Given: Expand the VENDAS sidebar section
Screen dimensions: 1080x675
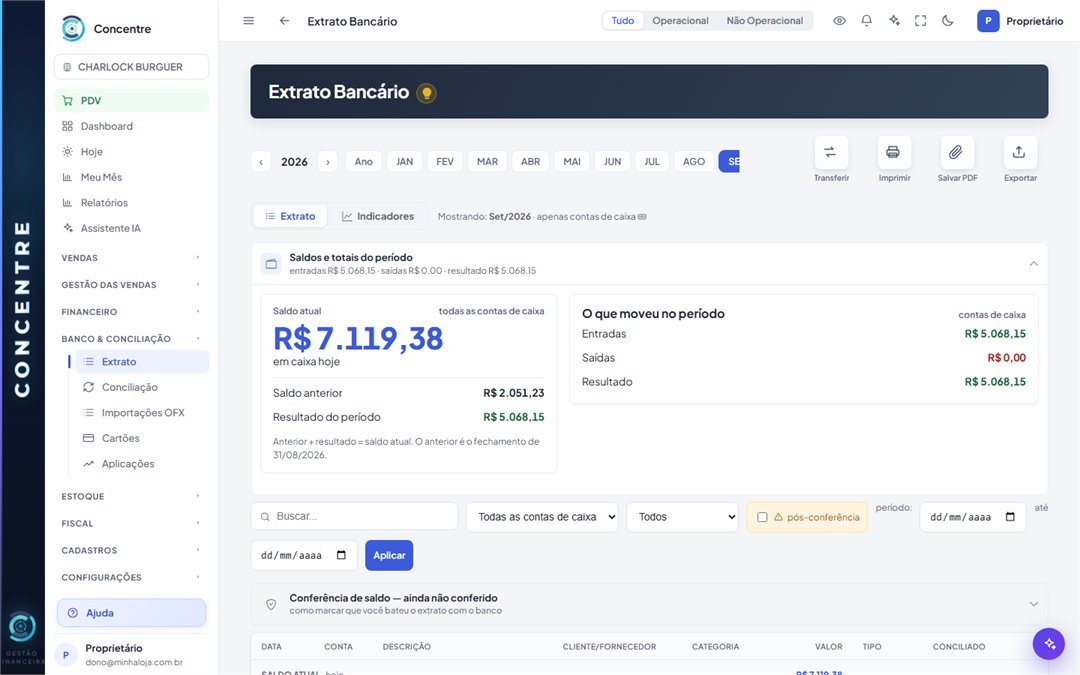Looking at the screenshot, I should pyautogui.click(x=132, y=258).
